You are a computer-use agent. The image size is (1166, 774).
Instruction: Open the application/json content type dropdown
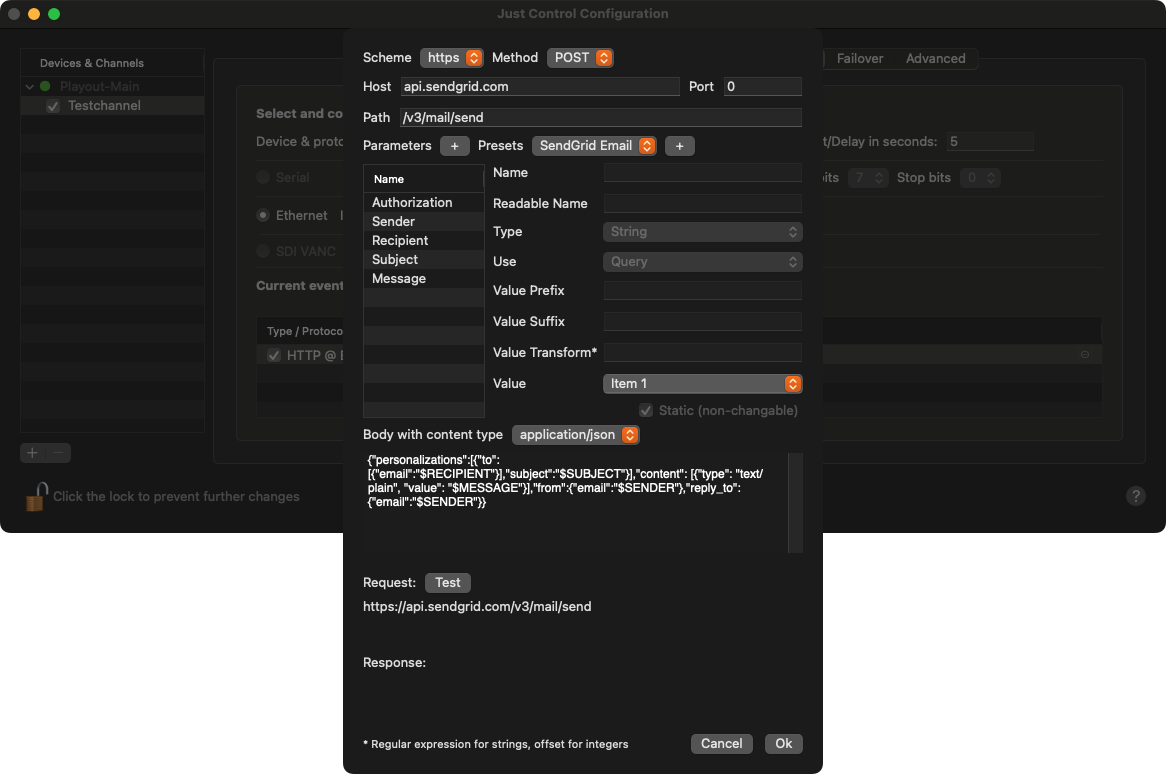(x=576, y=435)
